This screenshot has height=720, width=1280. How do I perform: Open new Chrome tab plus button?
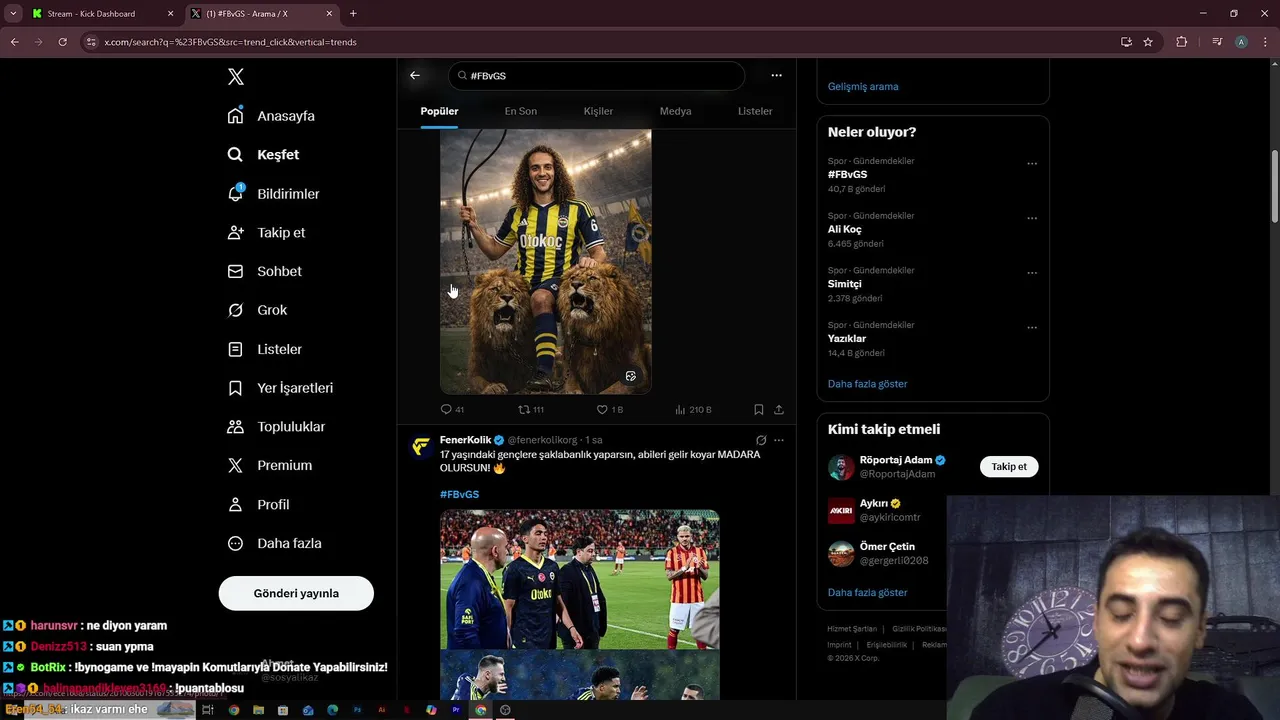(x=353, y=14)
